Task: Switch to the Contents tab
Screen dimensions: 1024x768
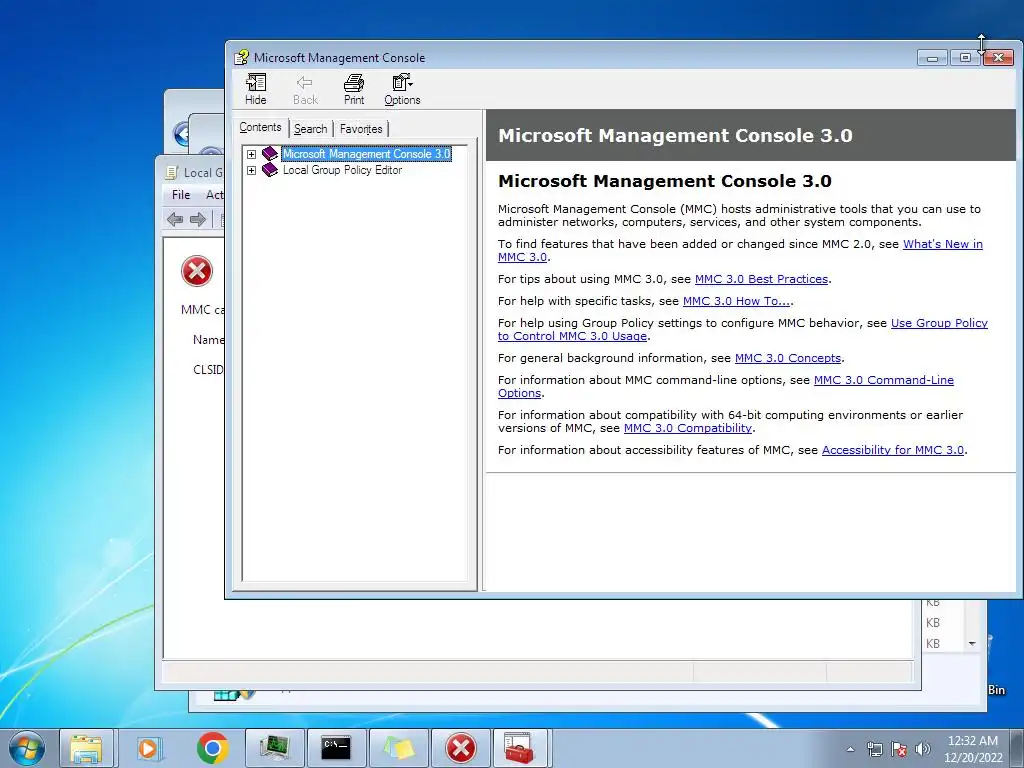Action: pyautogui.click(x=260, y=127)
